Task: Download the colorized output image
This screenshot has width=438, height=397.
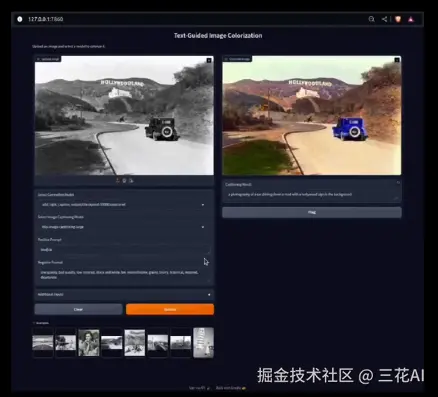Action: [x=397, y=60]
